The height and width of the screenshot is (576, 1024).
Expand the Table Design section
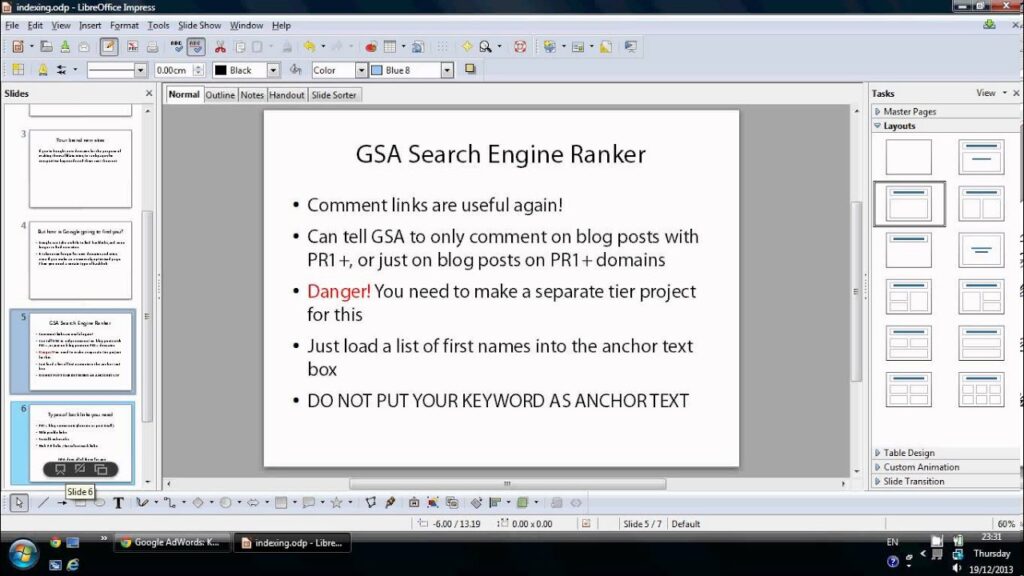[x=908, y=453]
